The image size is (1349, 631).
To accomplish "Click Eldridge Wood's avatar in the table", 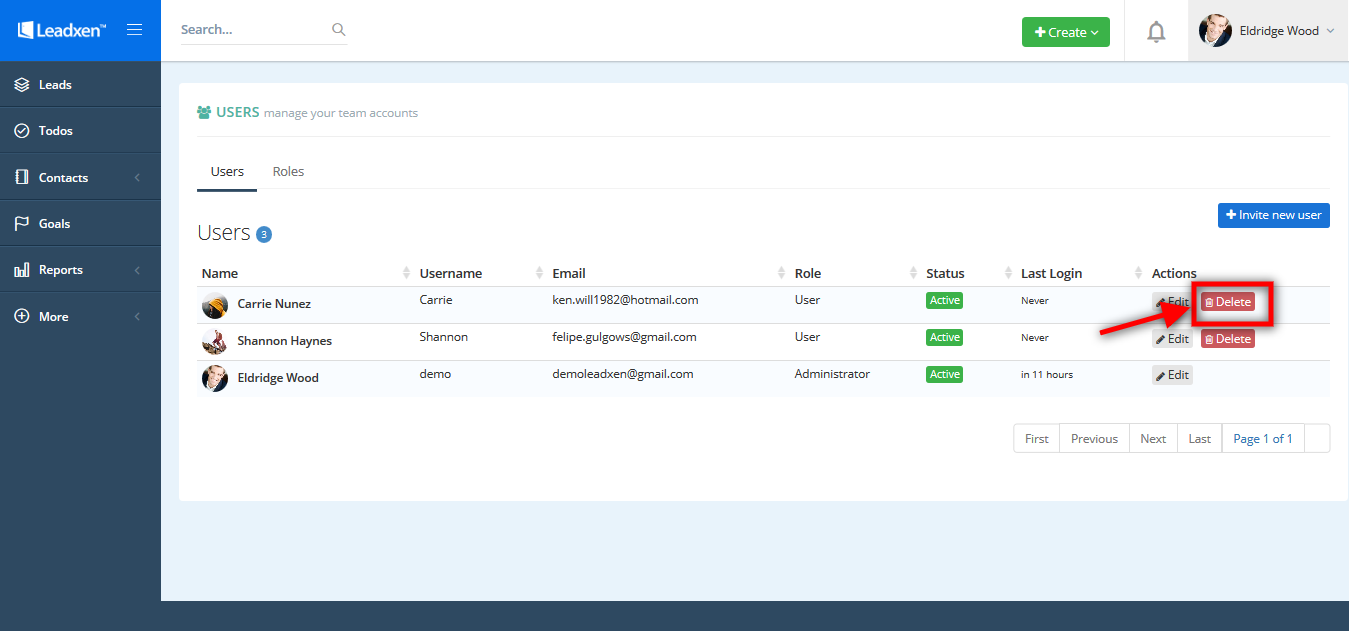I will pyautogui.click(x=215, y=378).
